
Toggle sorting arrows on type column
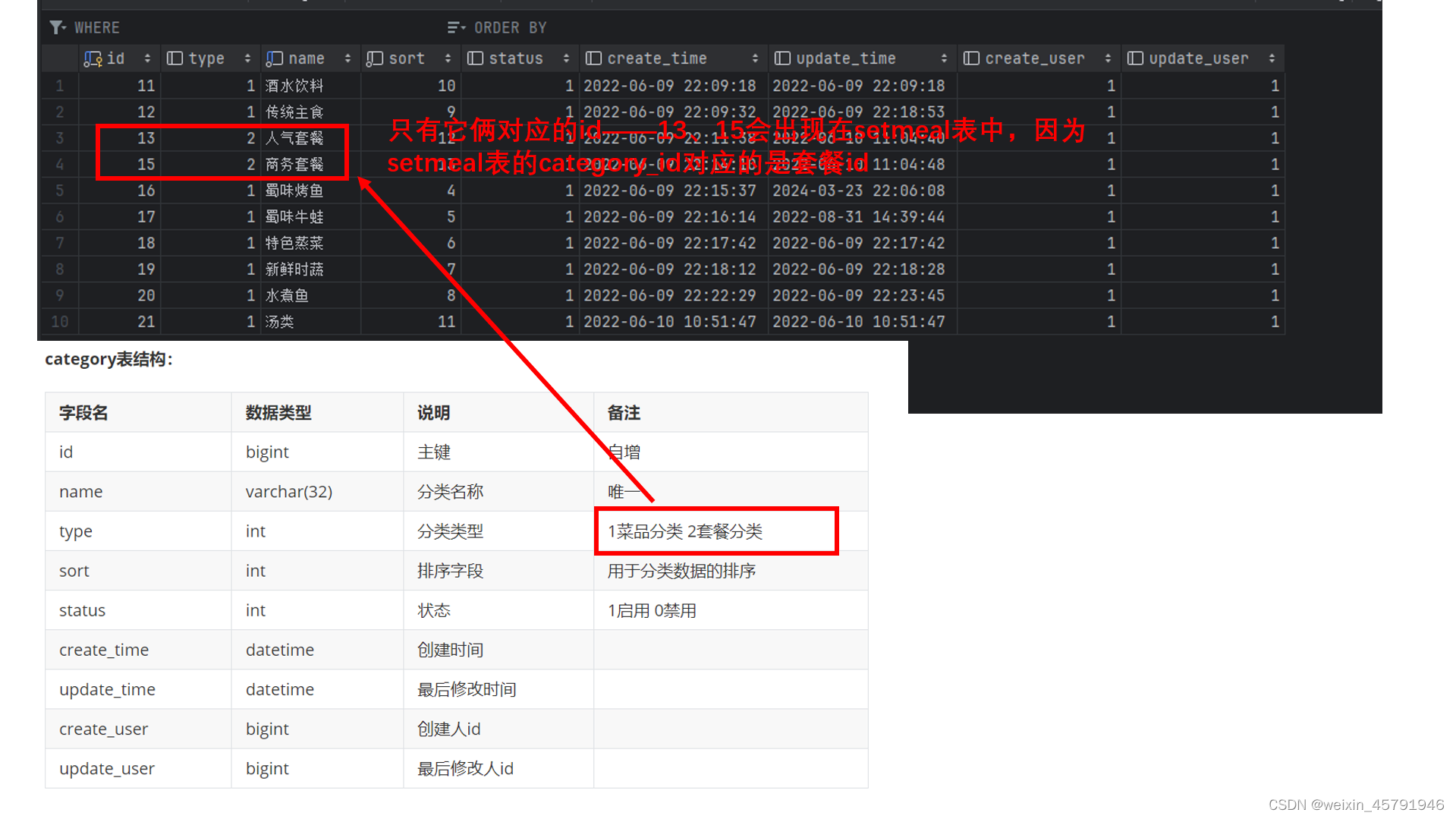pyautogui.click(x=247, y=58)
